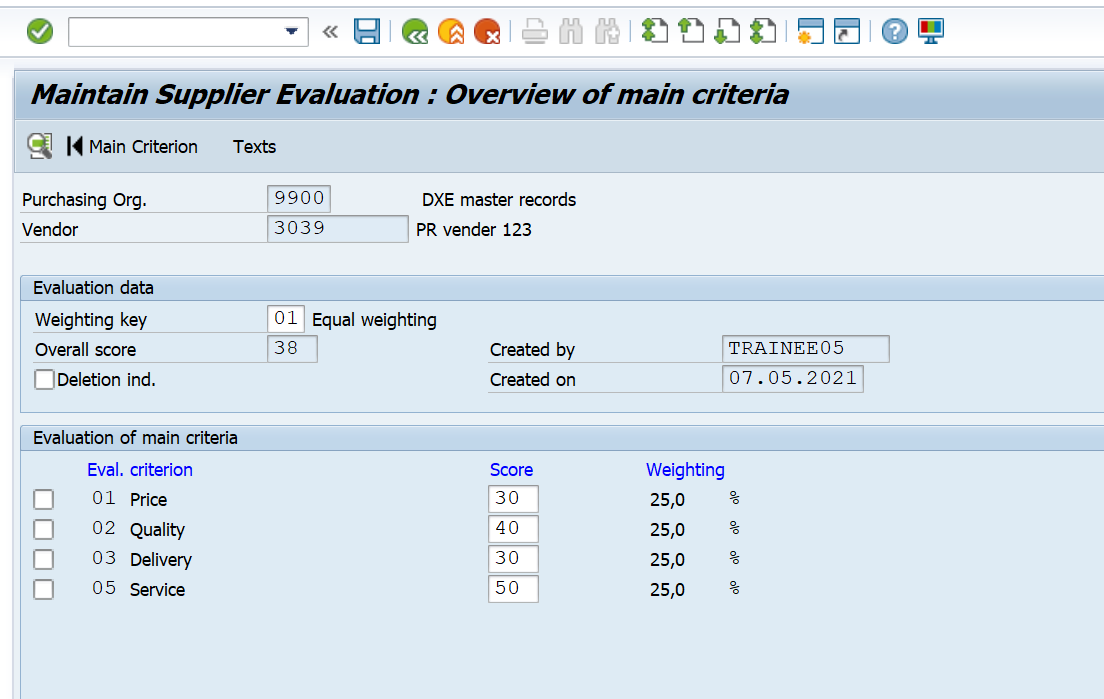Click the 'Service' criterion label
Image resolution: width=1104 pixels, height=699 pixels.
(x=157, y=590)
